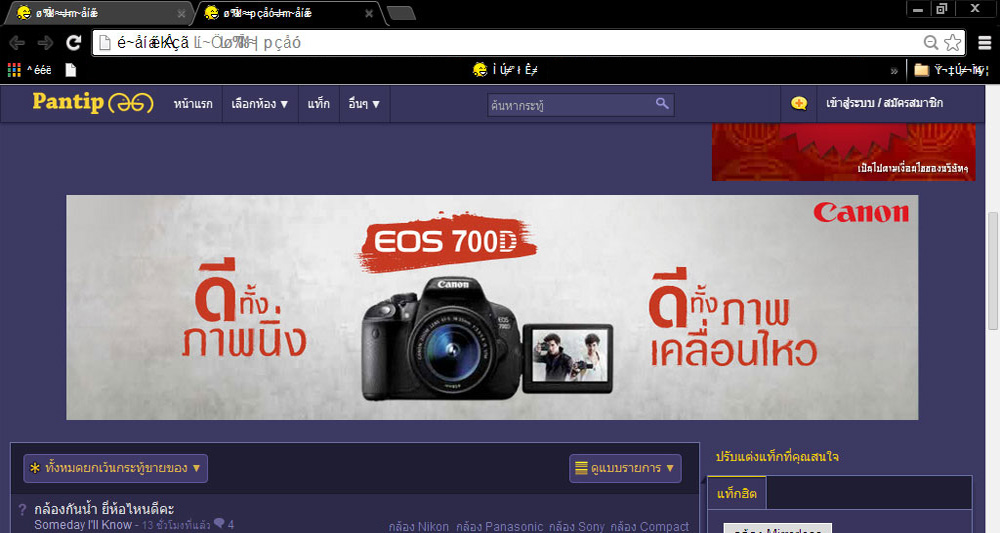
Task: Open the Chrome hamburger menu
Action: coord(985,43)
